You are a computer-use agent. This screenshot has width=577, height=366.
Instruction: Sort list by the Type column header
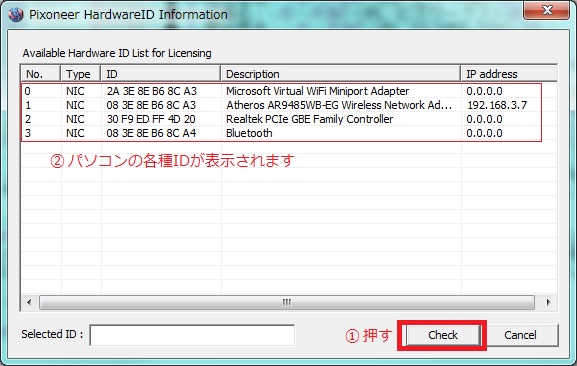click(81, 74)
